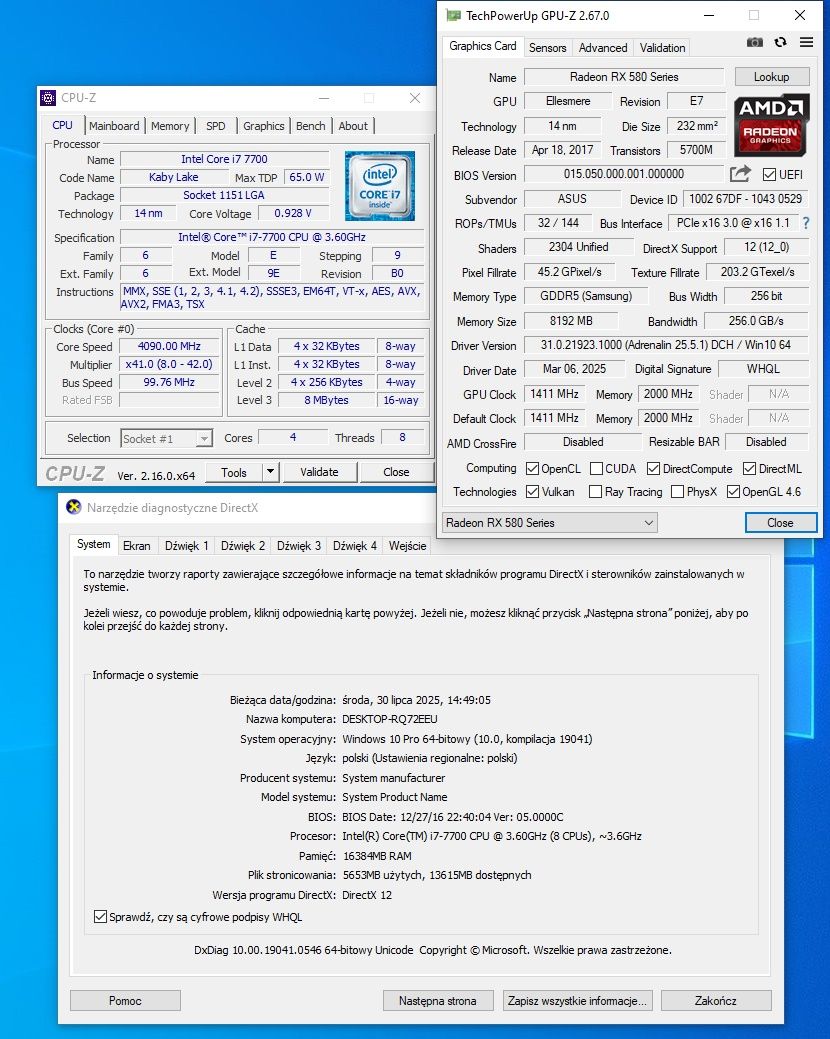Take a GPU-Z screenshot with camera icon
The image size is (830, 1039).
(x=754, y=42)
